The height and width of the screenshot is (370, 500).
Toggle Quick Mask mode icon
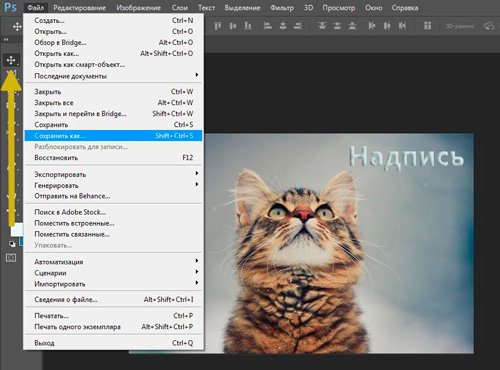coord(11,258)
